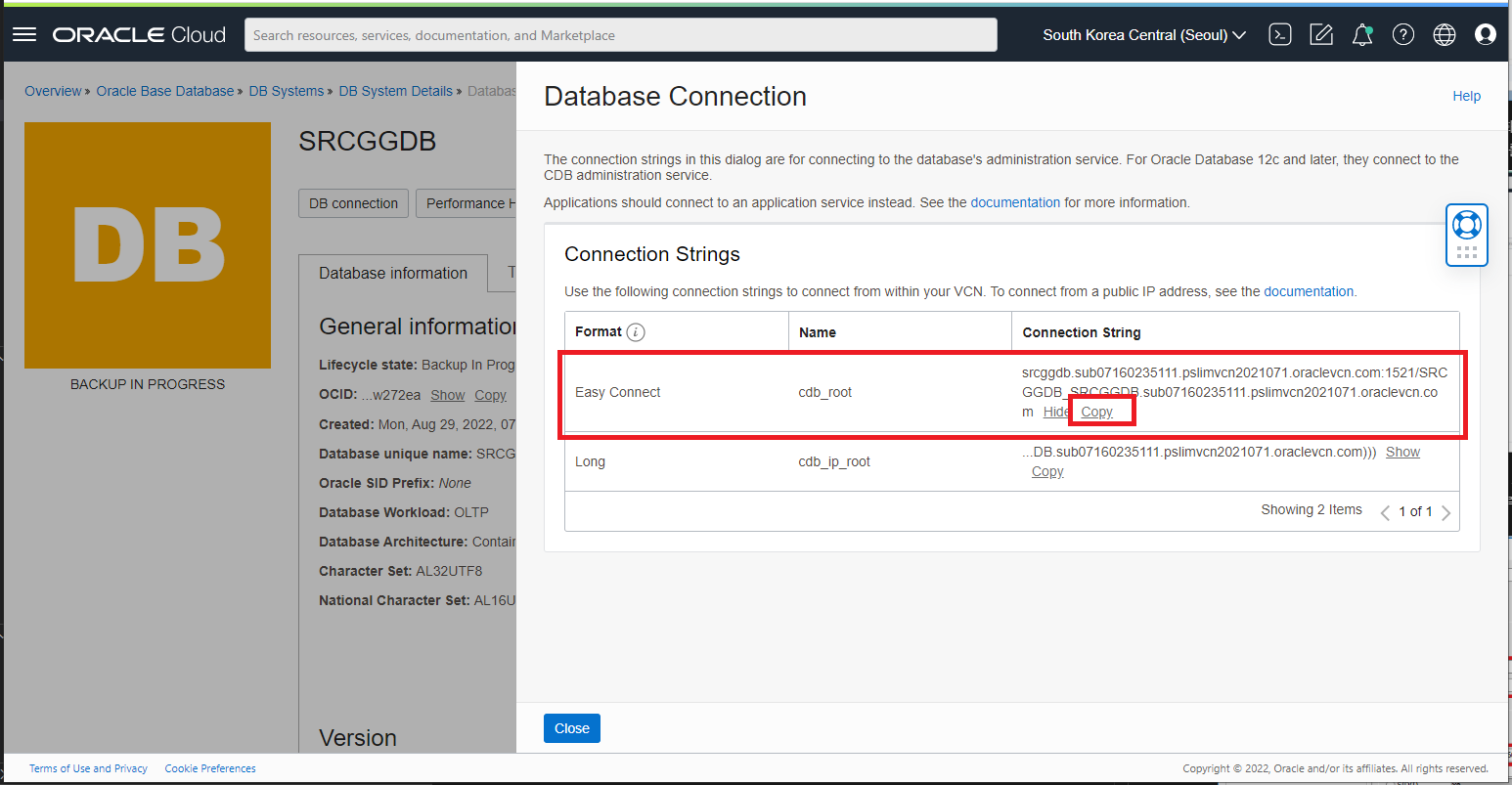1512x785 pixels.
Task: Click the Help link in dialog
Action: pos(1466,96)
